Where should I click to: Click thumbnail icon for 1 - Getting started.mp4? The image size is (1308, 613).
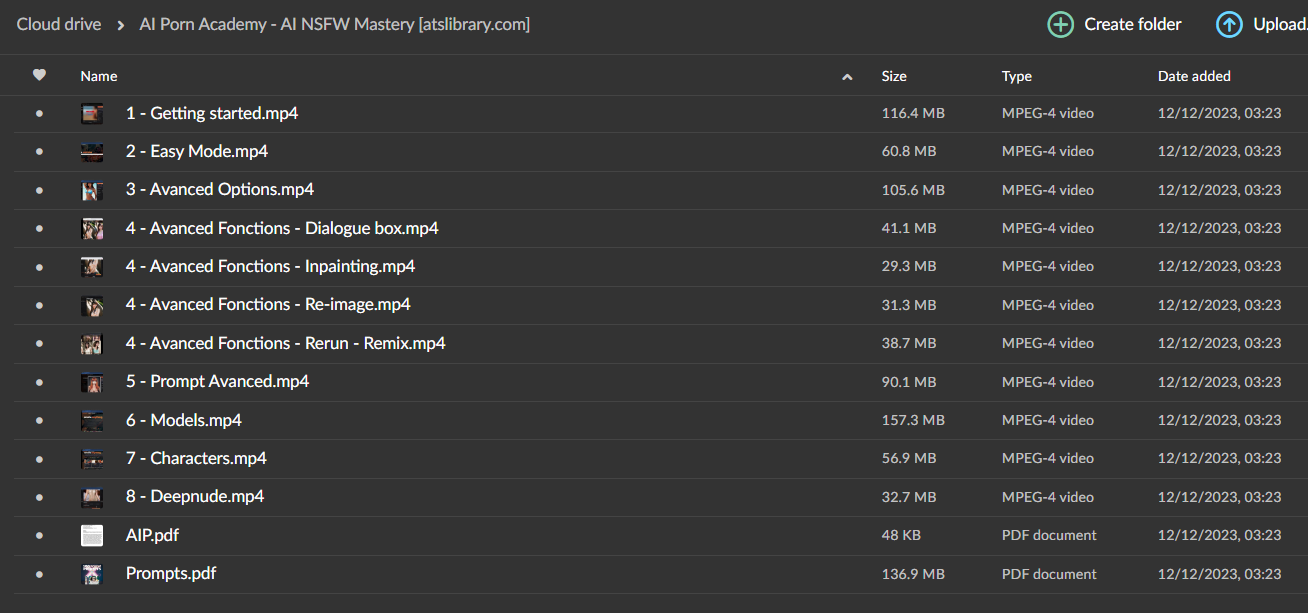(92, 114)
